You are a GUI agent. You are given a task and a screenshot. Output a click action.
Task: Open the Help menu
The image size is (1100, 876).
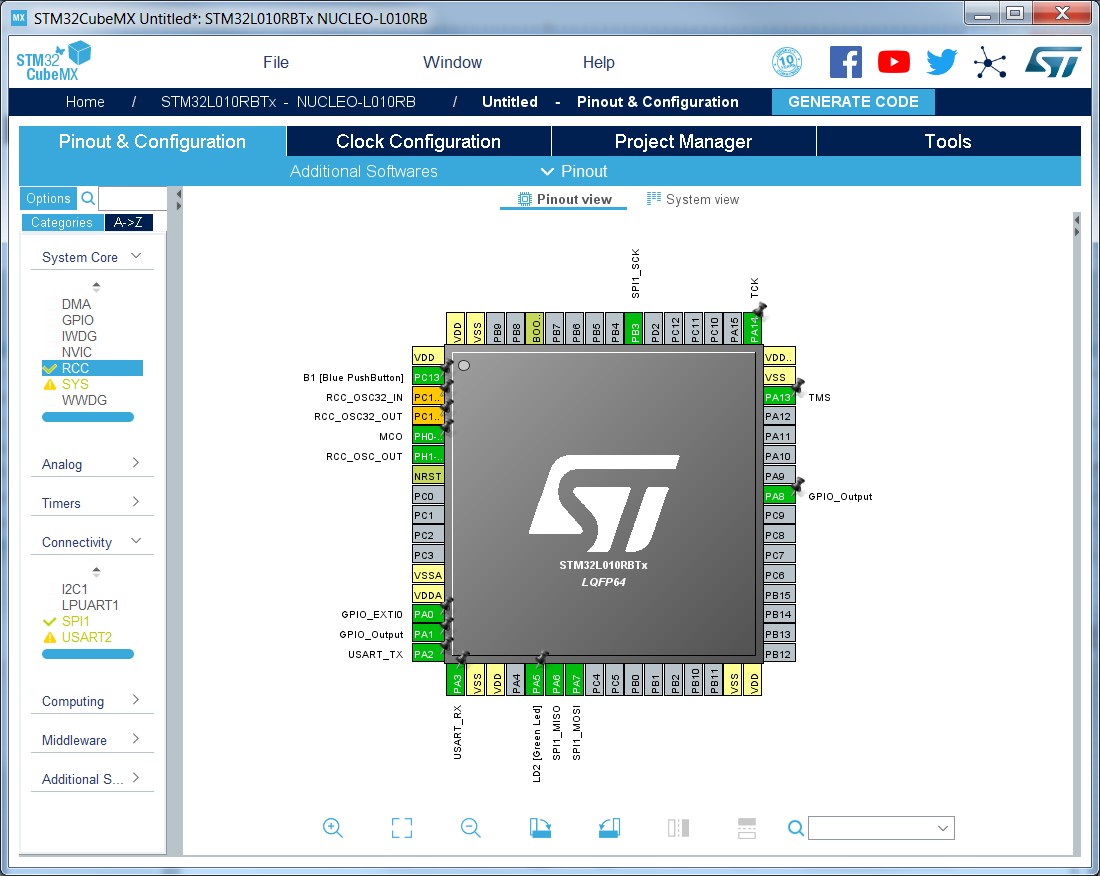(x=598, y=62)
